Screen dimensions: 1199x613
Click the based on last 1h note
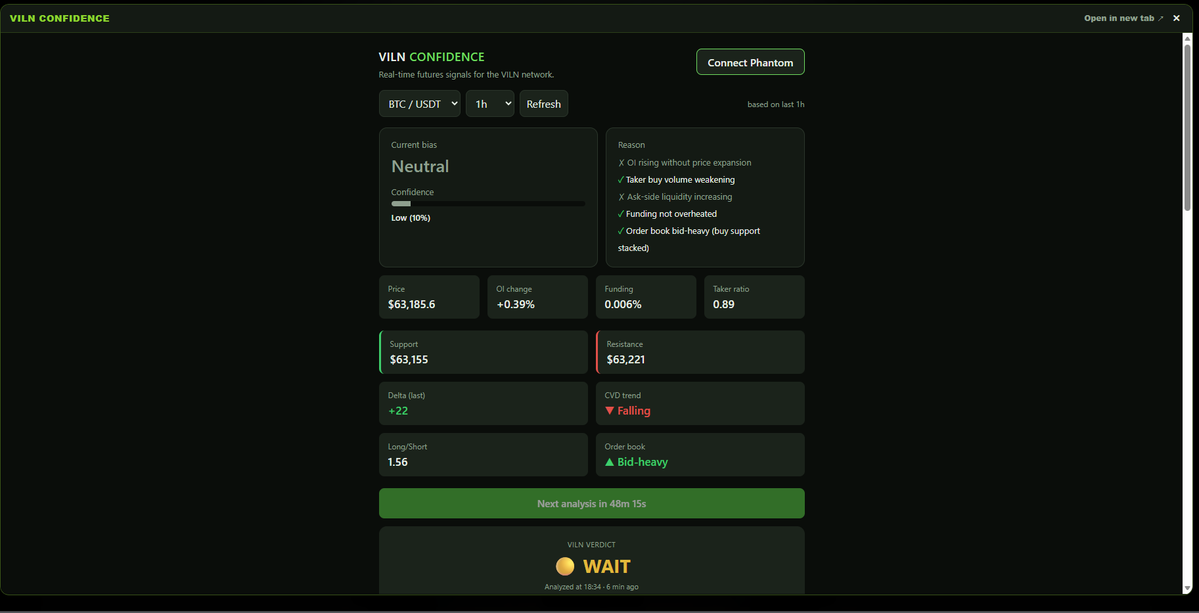[776, 104]
